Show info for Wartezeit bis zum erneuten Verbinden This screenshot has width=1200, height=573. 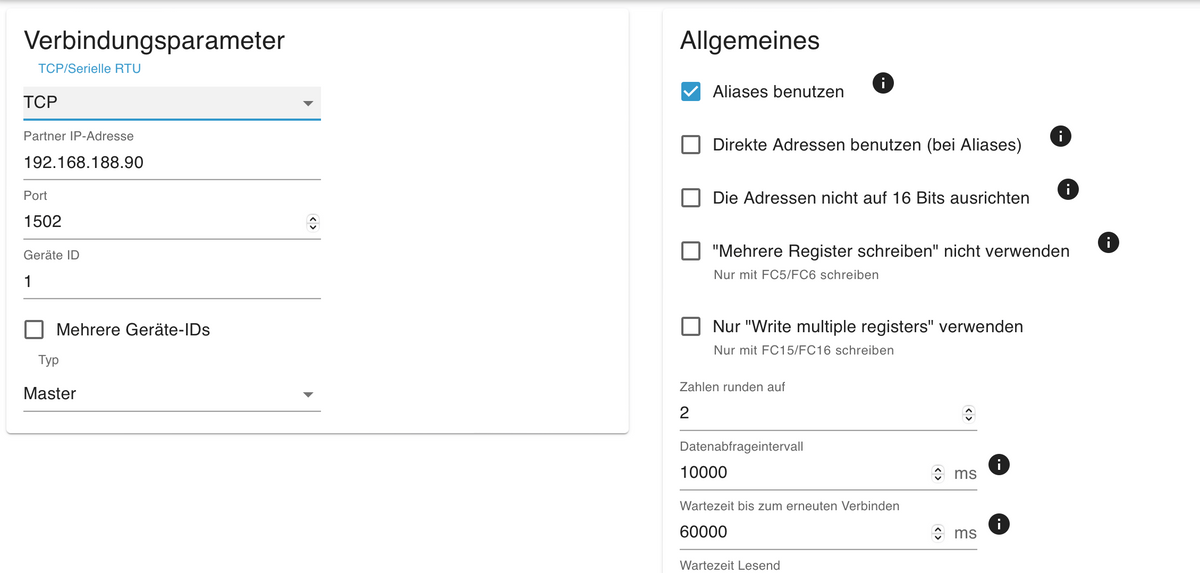(998, 524)
